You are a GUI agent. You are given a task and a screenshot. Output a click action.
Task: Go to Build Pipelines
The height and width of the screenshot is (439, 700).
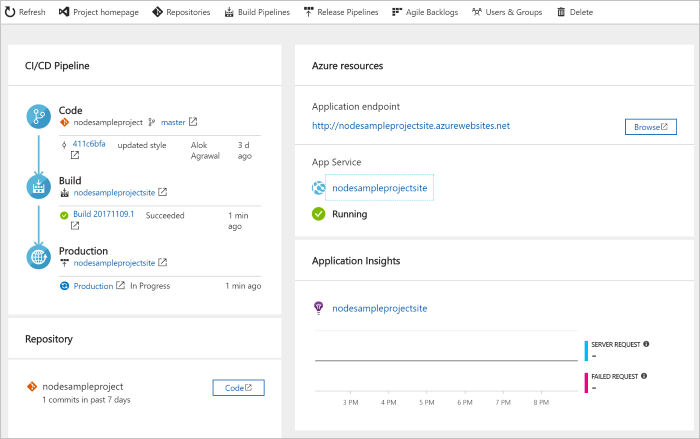click(257, 12)
